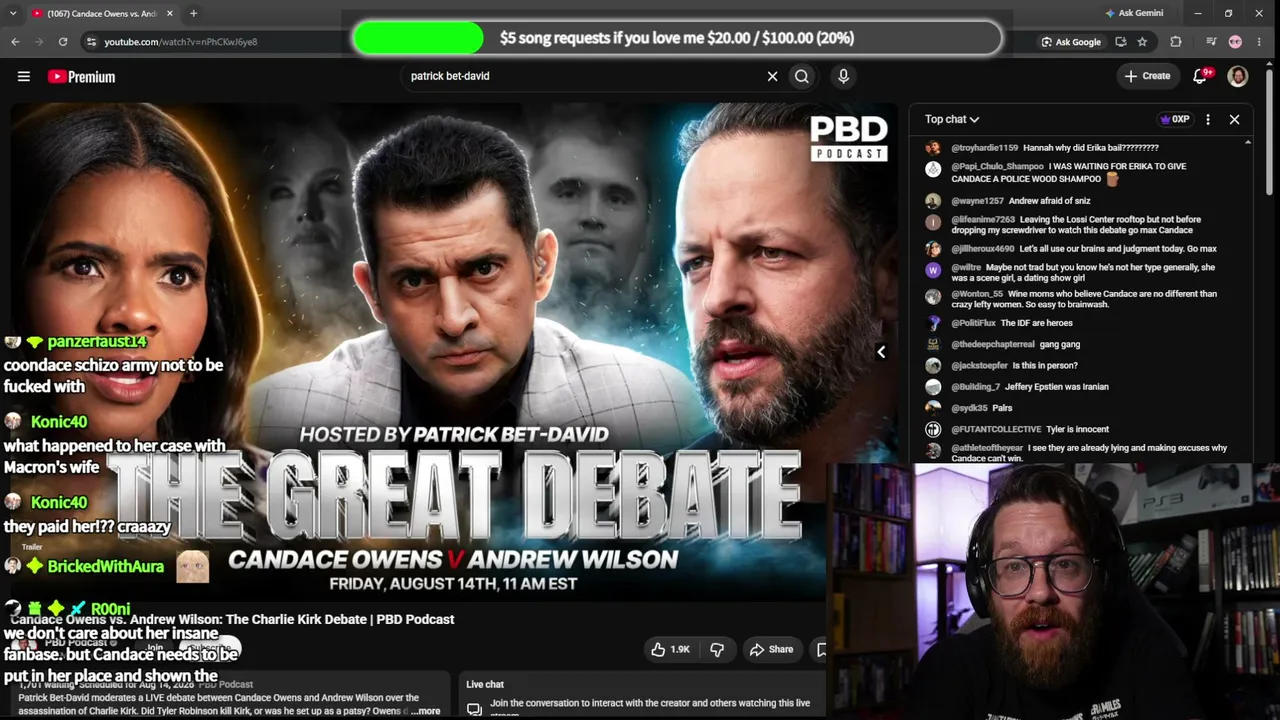
Task: Click username @Papi_Chulo_Shampoo in chat
Action: pos(997,166)
